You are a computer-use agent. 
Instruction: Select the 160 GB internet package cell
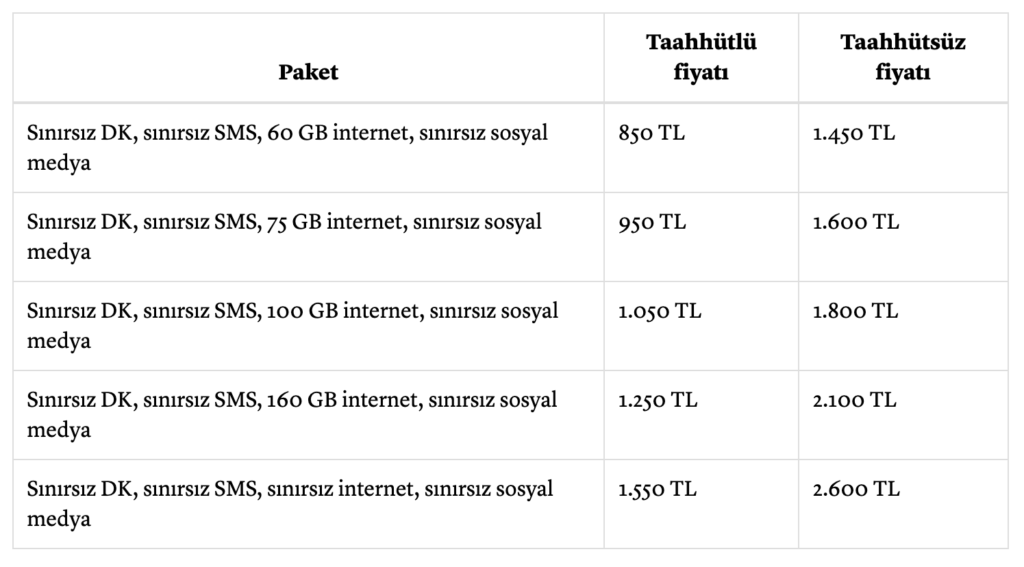[292, 414]
